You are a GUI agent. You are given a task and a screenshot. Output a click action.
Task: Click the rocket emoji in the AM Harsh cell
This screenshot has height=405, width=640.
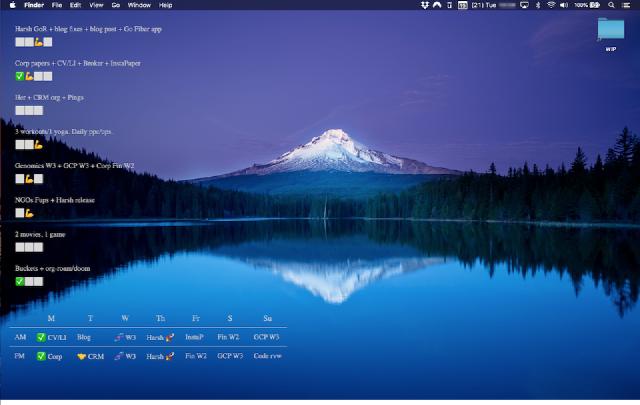click(x=170, y=337)
